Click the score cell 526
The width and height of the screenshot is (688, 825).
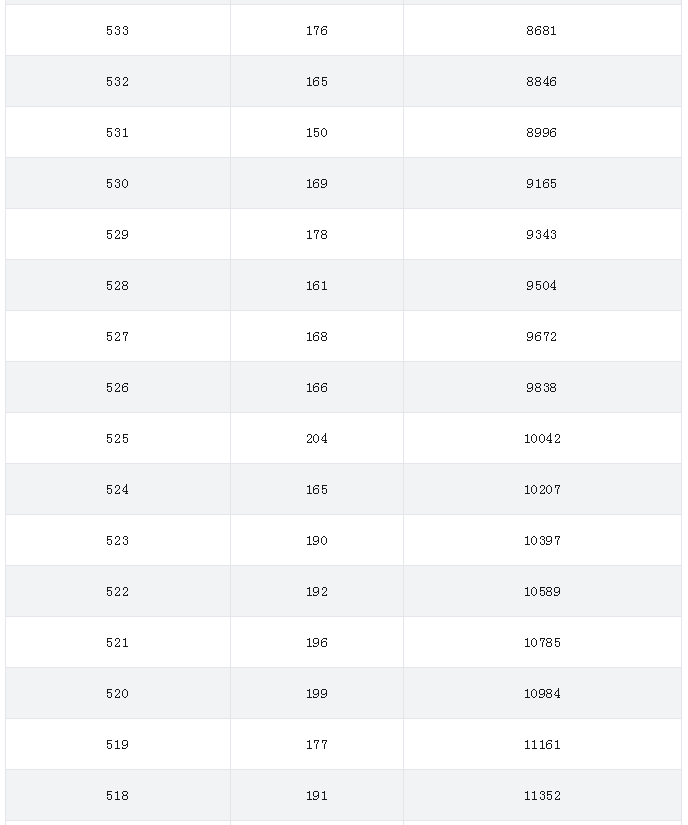[117, 388]
